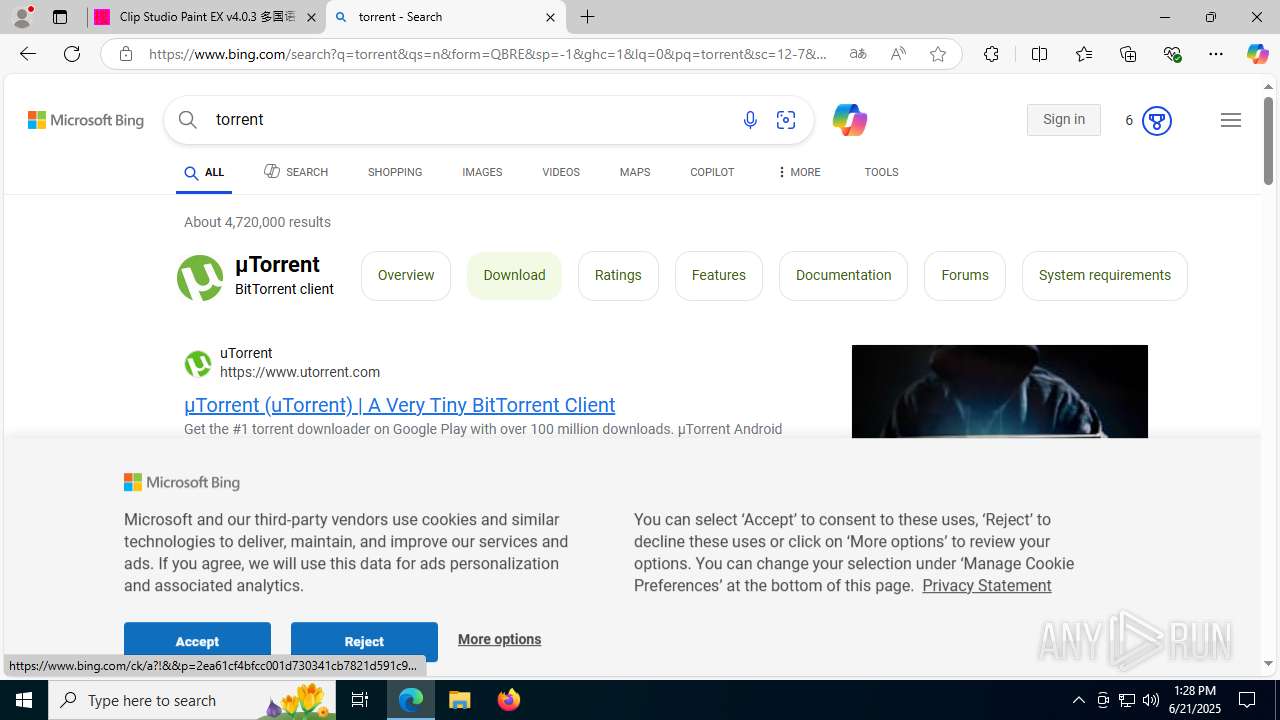Switch to Clip Studio Paint tab

coord(205,17)
